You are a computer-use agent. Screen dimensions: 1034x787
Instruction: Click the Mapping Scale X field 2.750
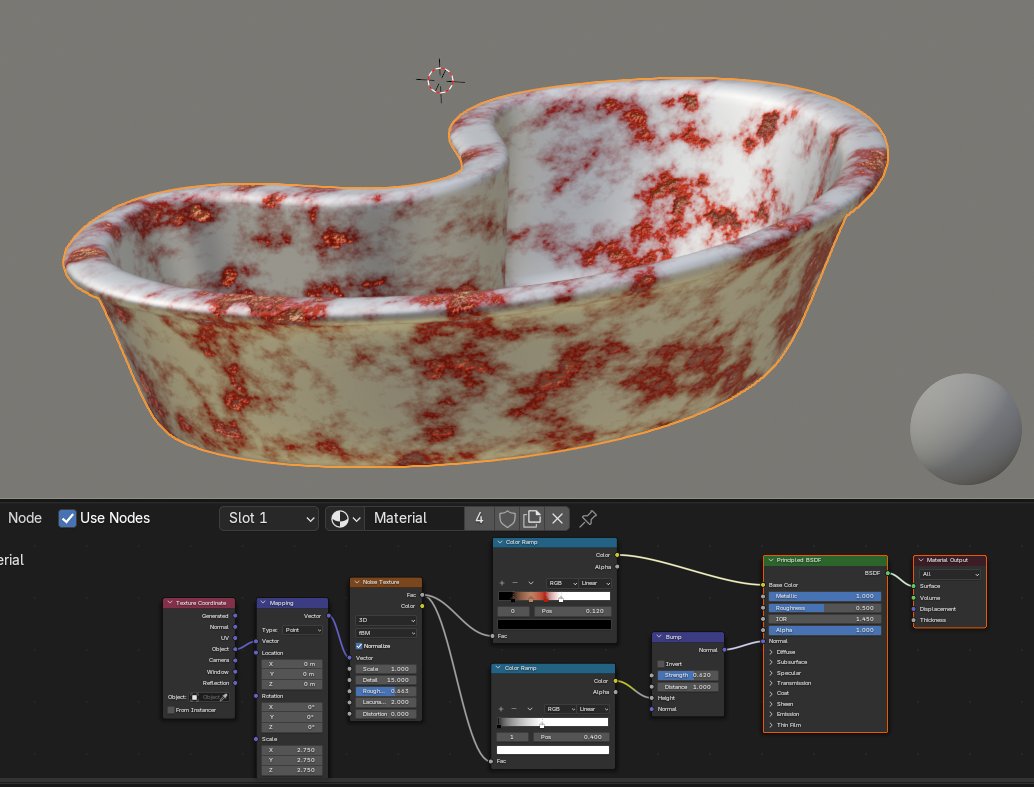tap(292, 750)
